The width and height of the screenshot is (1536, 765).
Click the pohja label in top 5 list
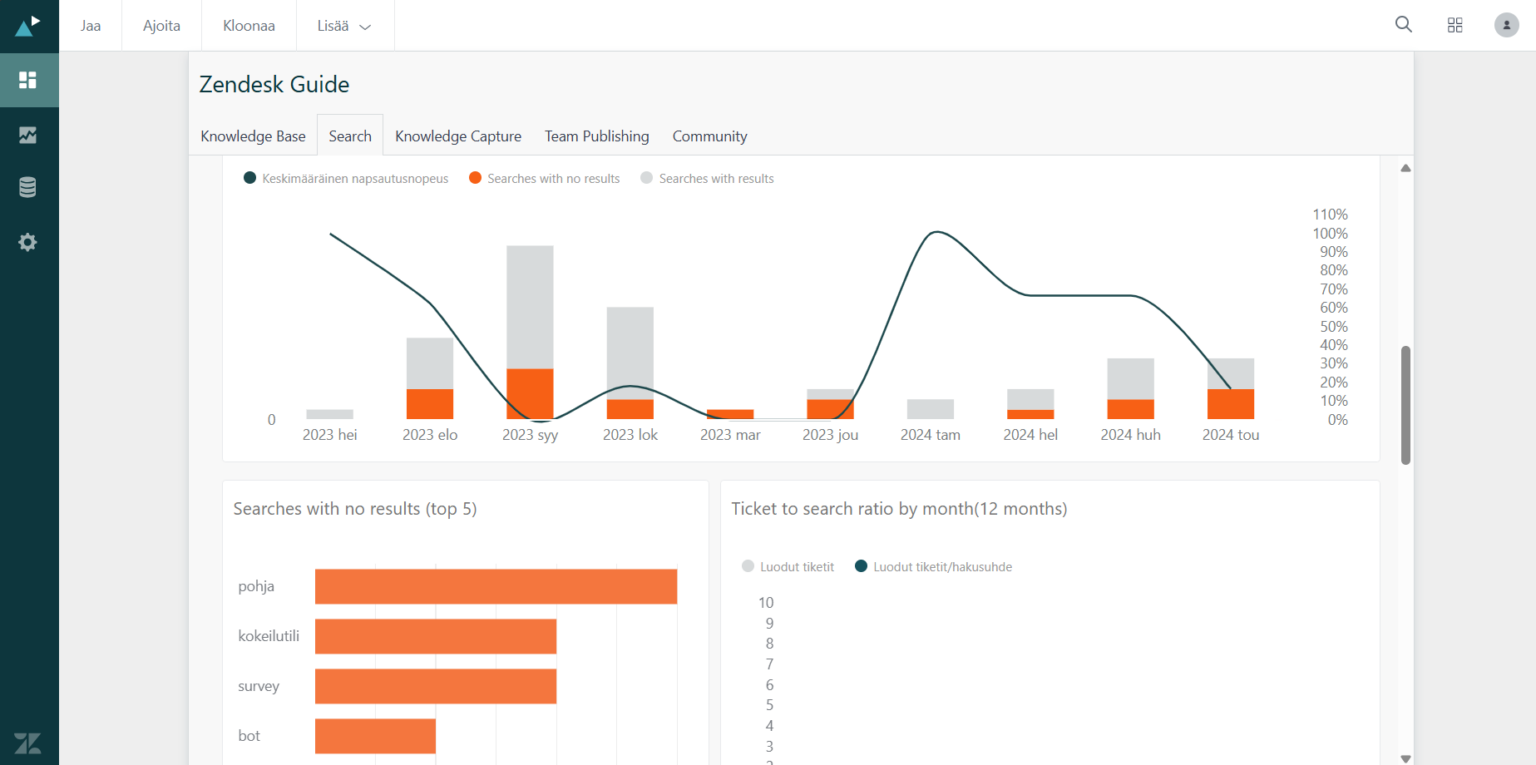point(256,587)
